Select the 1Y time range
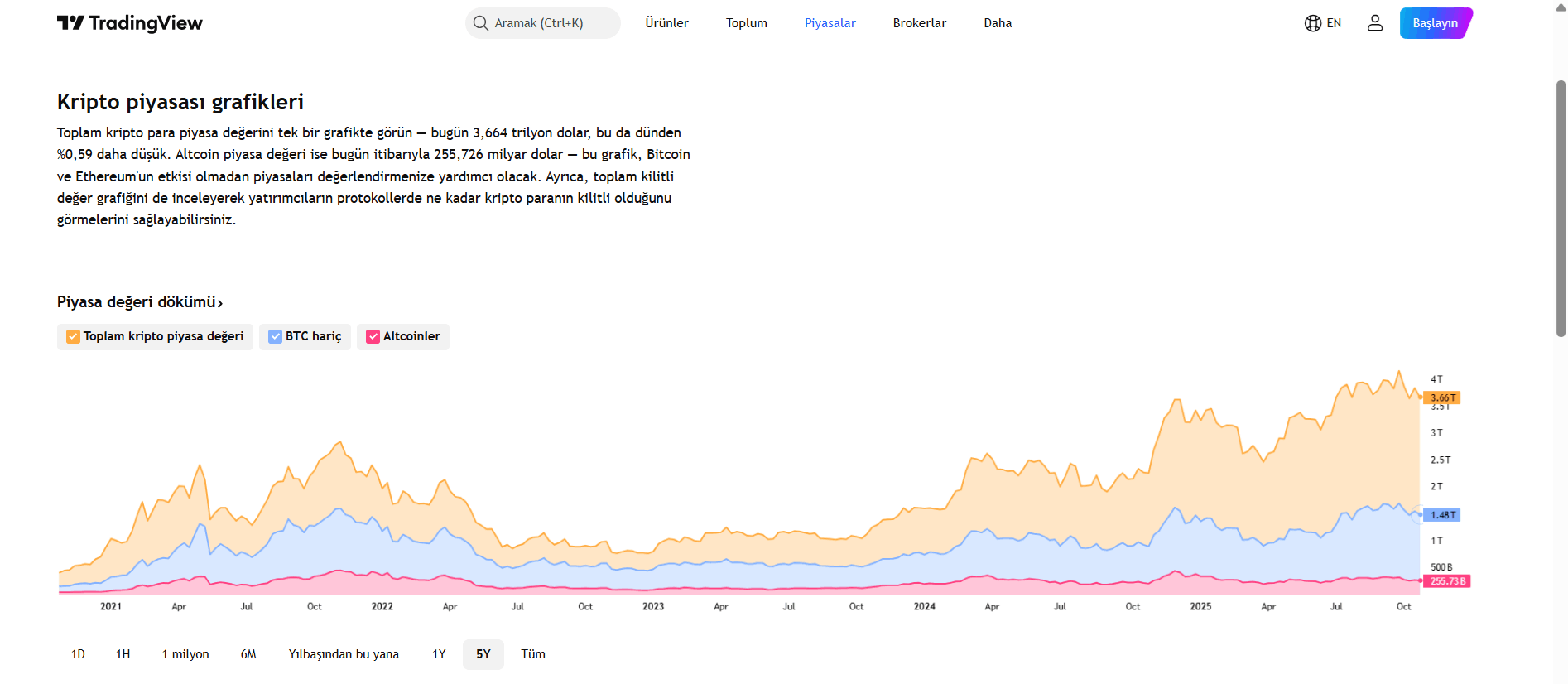Viewport: 1568px width, 684px height. 439,654
